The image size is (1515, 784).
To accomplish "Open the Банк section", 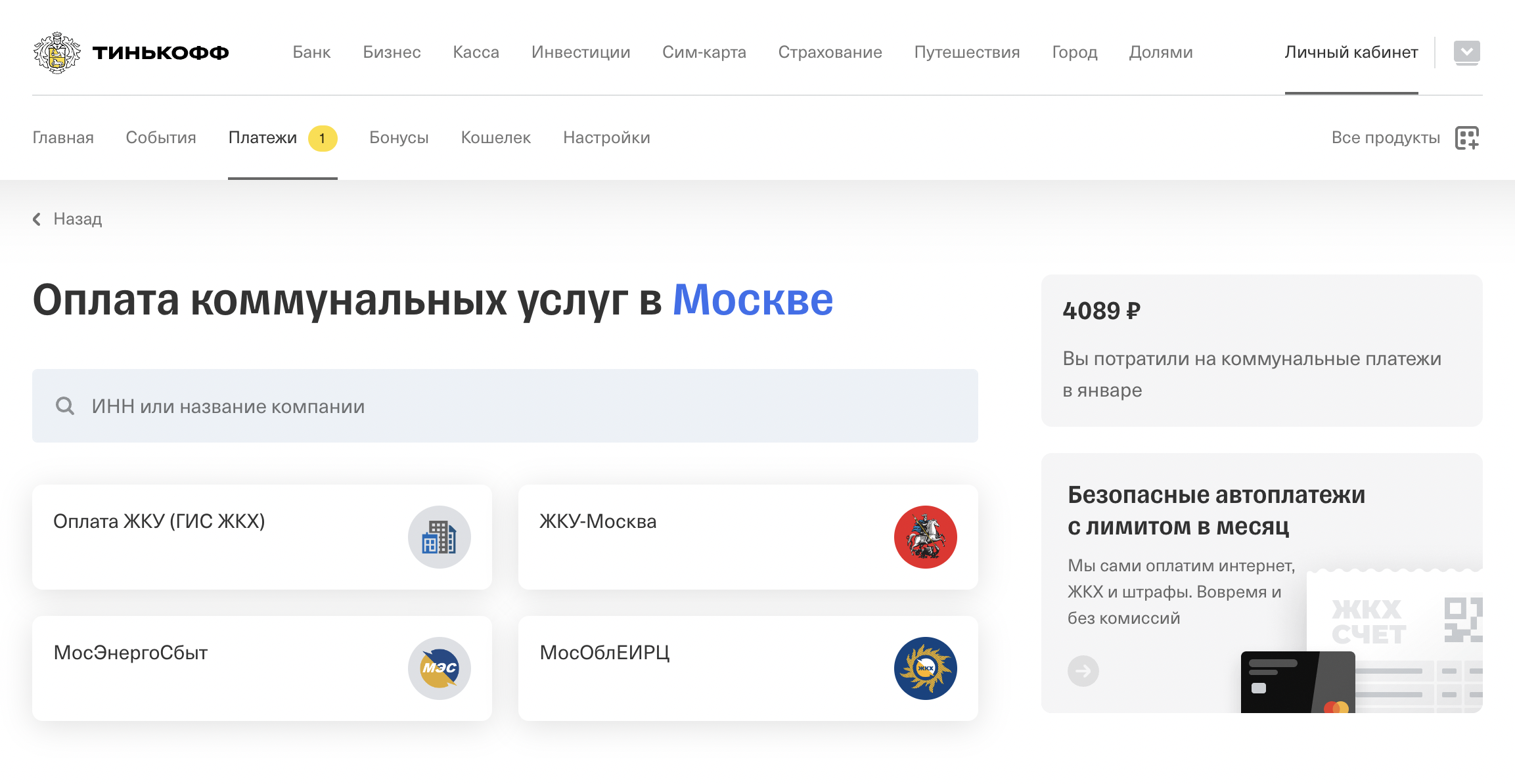I will pos(311,53).
